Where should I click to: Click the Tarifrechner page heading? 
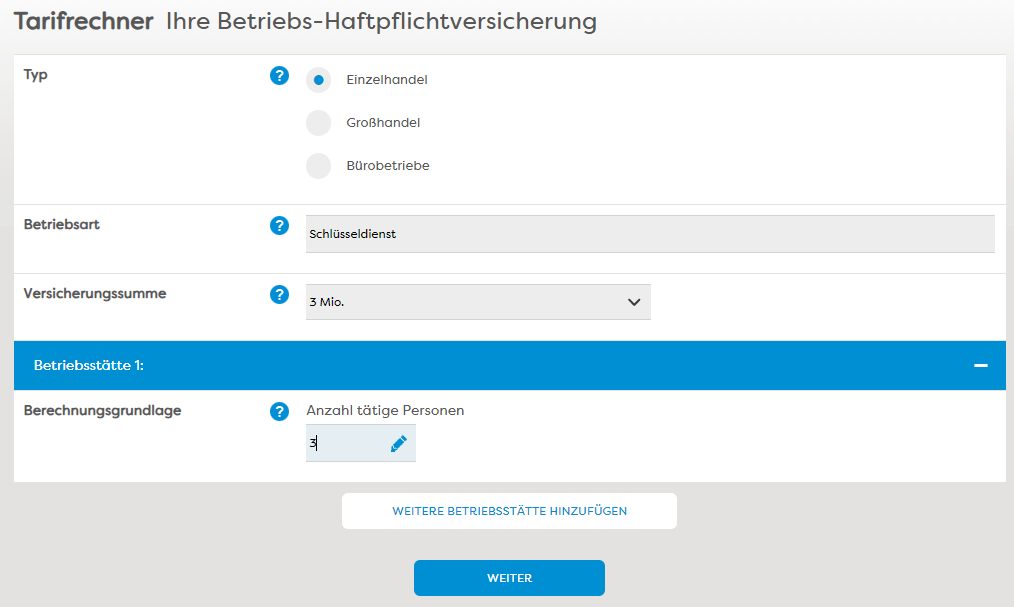(x=84, y=21)
